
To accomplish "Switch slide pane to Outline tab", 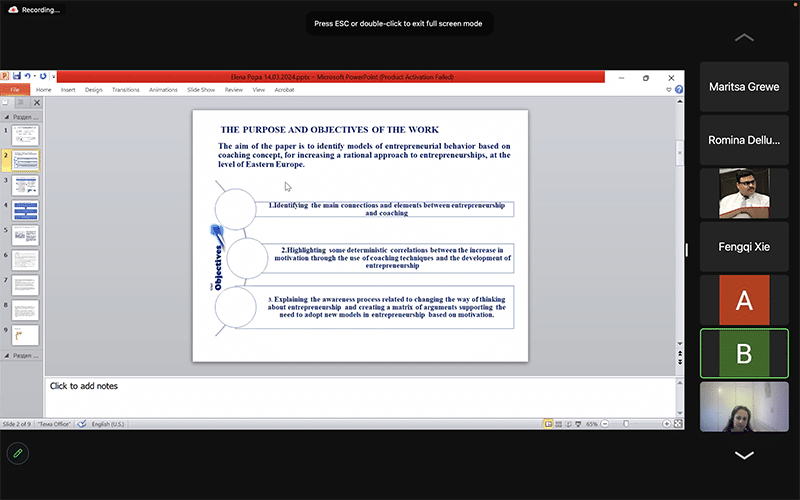I will [19, 102].
